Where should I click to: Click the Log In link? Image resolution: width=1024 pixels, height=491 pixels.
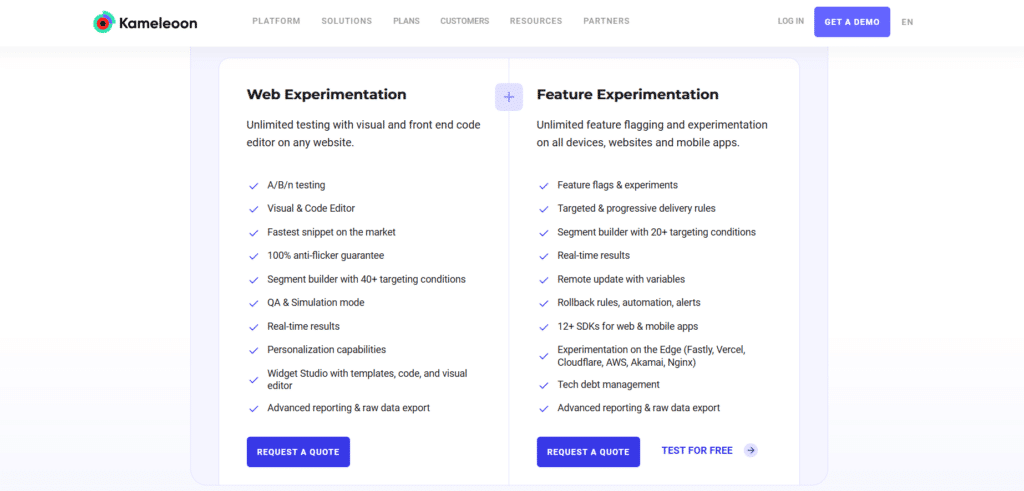tap(790, 21)
